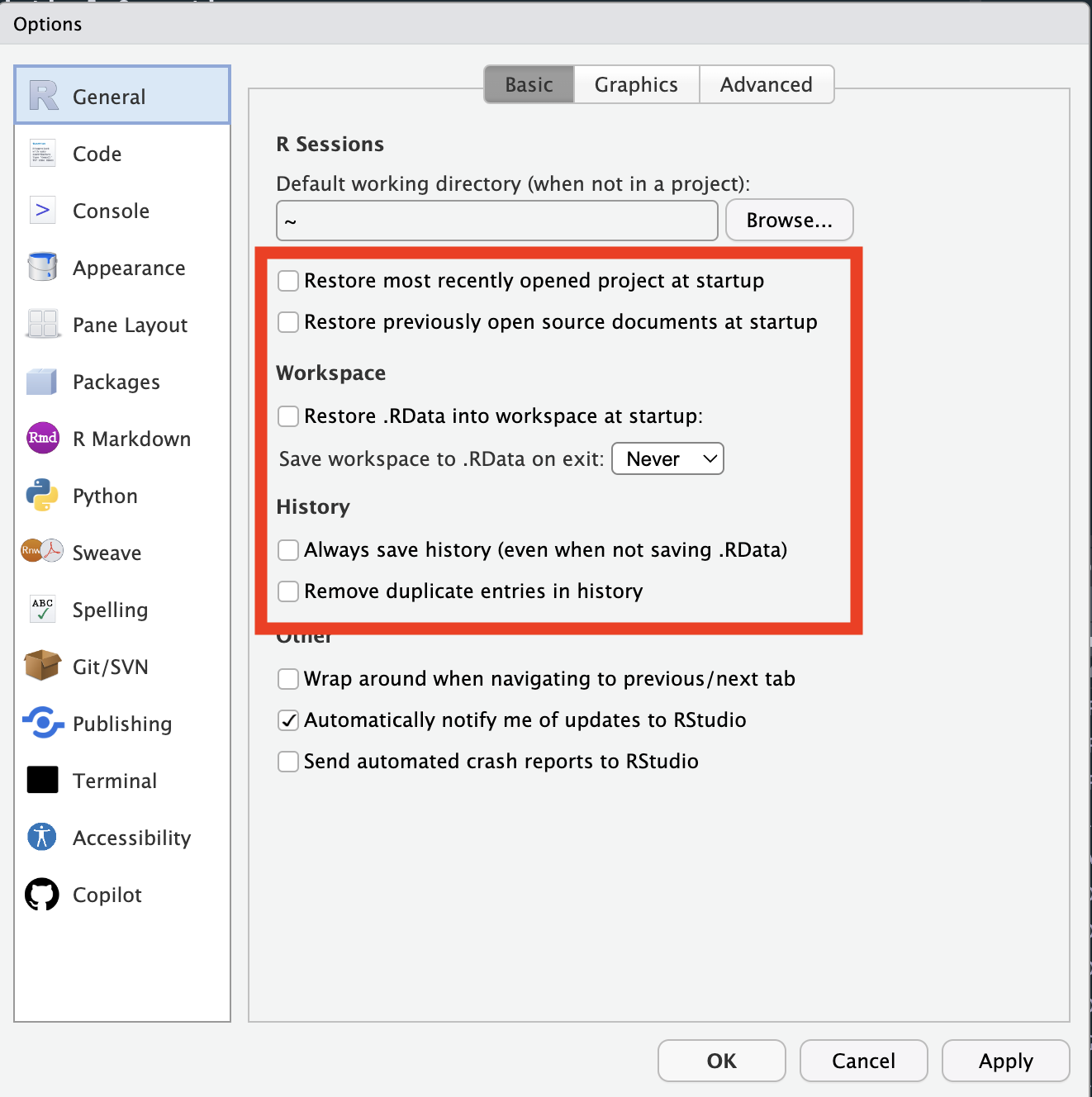Enable Remove duplicate entries in history
The height and width of the screenshot is (1097, 1092).
(x=288, y=591)
